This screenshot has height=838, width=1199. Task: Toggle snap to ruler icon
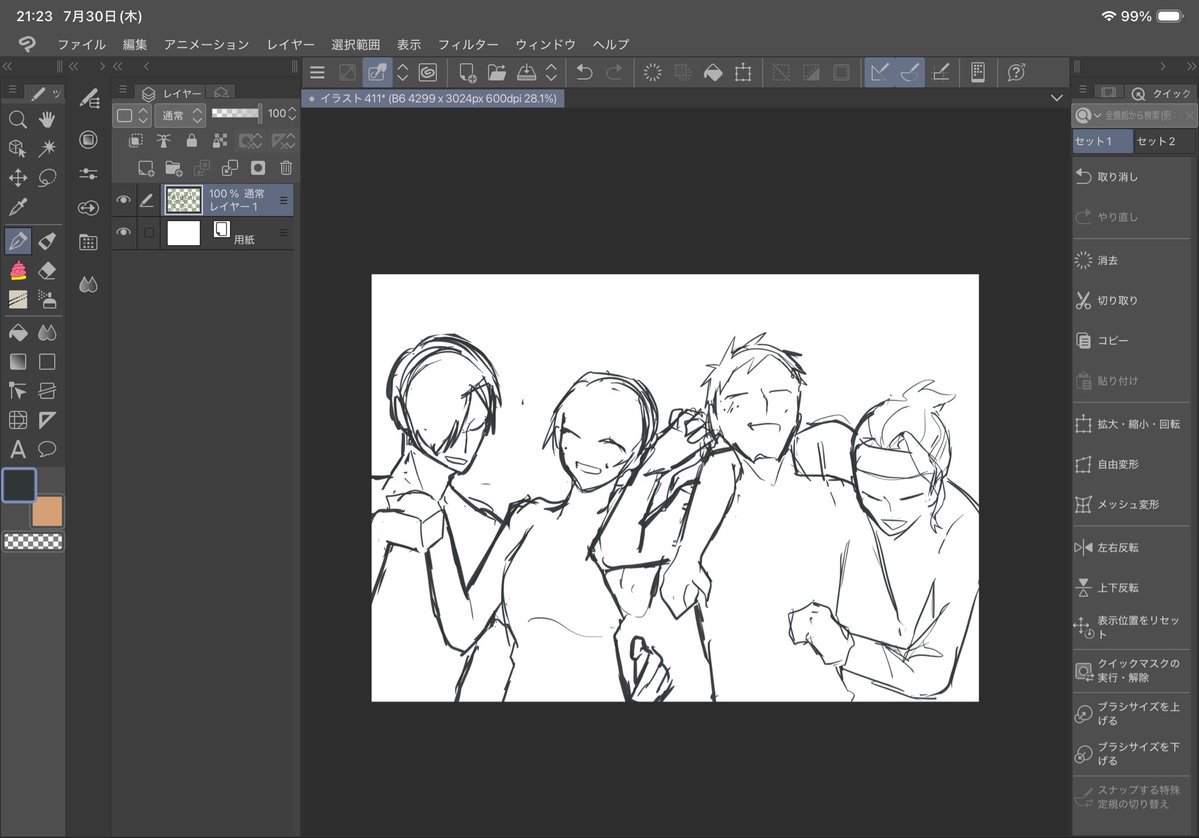[880, 73]
